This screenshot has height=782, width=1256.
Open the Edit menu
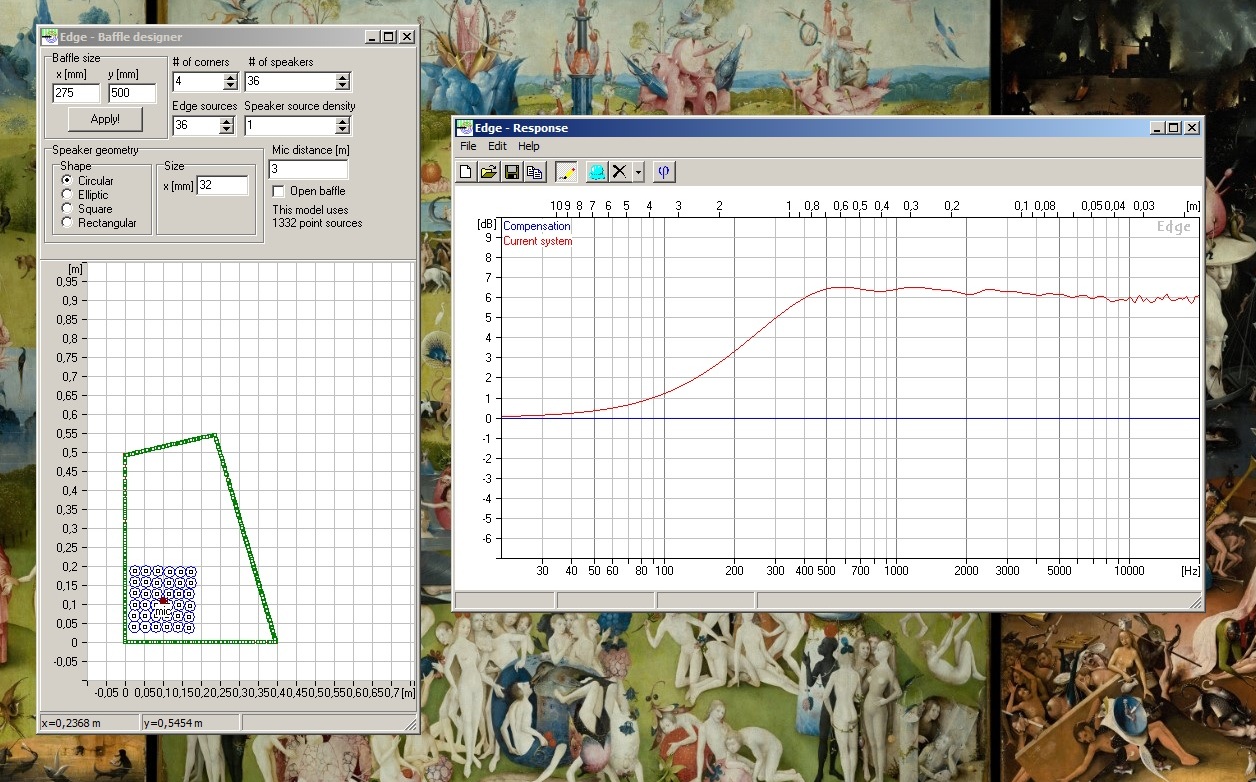[497, 146]
